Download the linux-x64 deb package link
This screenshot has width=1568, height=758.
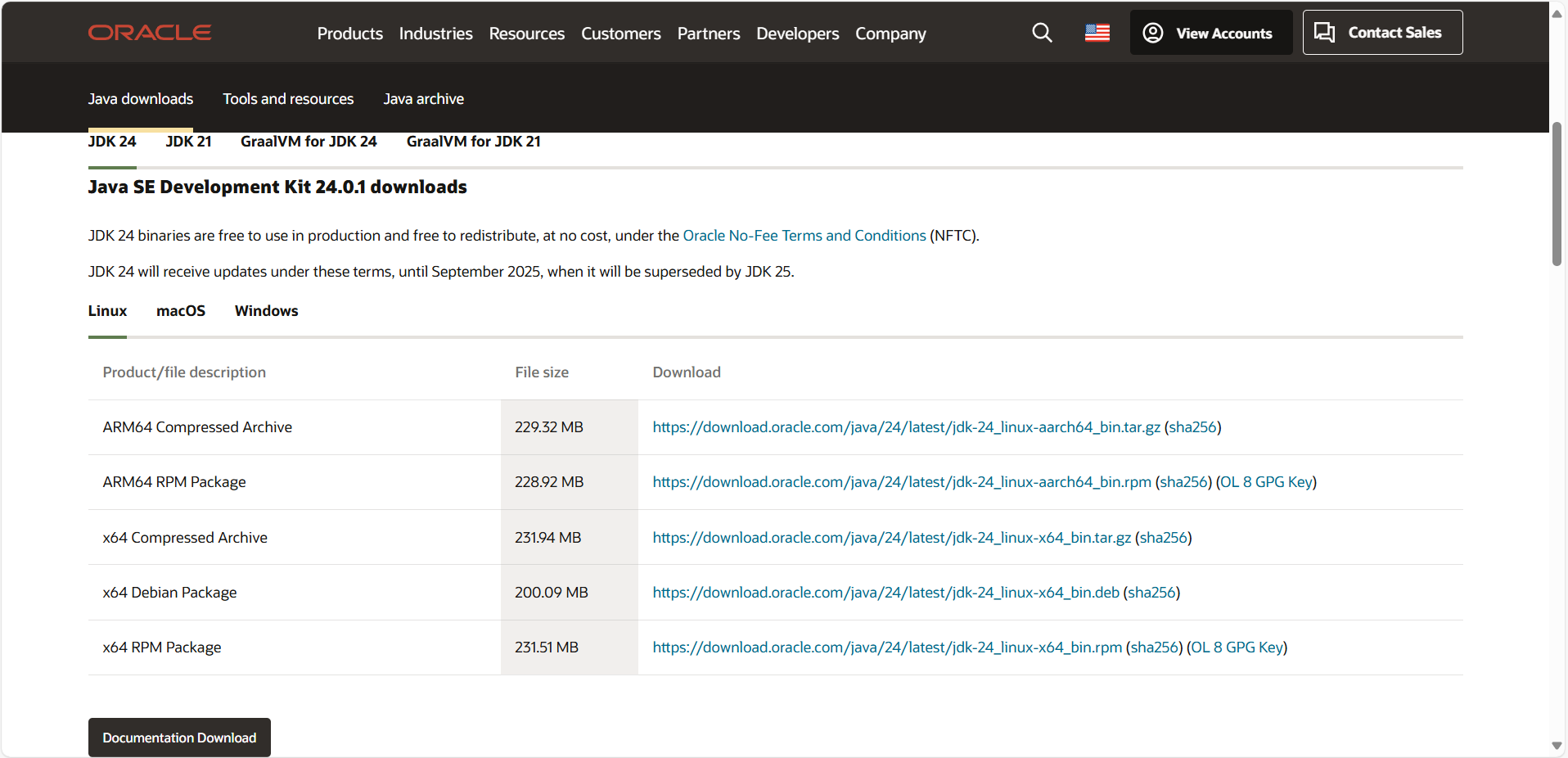[x=886, y=593]
